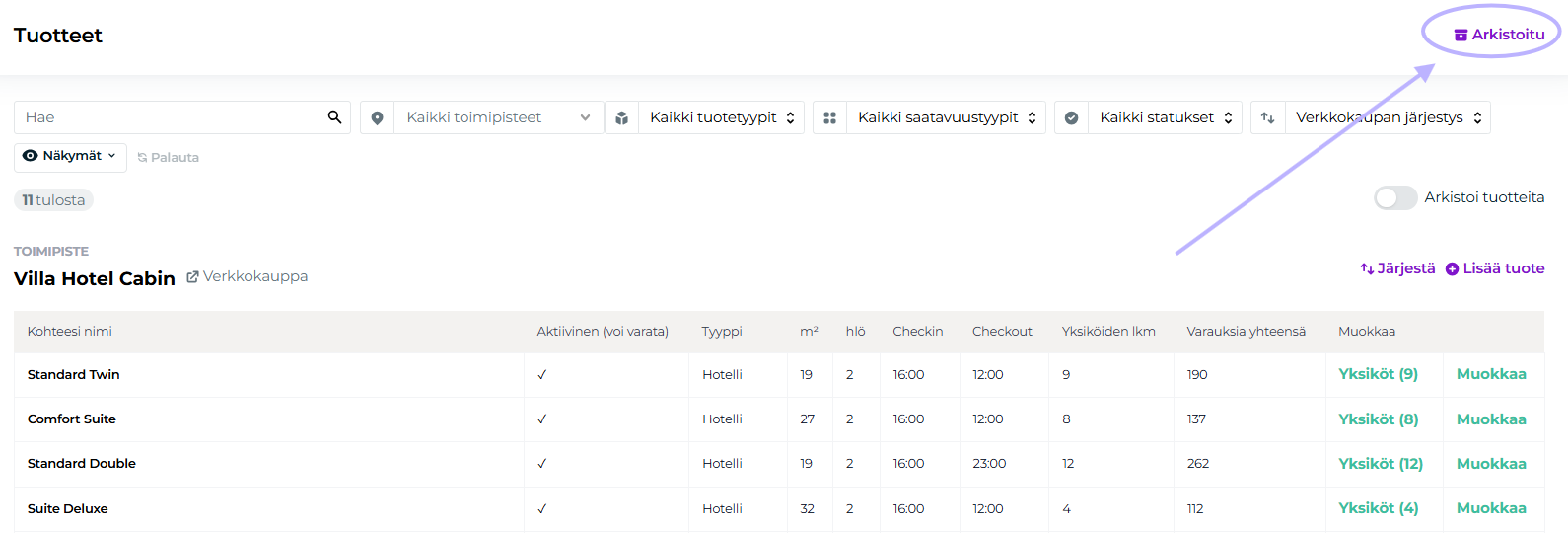Viewport: 1568px width, 533px height.
Task: Click the product type cube icon
Action: [x=621, y=117]
